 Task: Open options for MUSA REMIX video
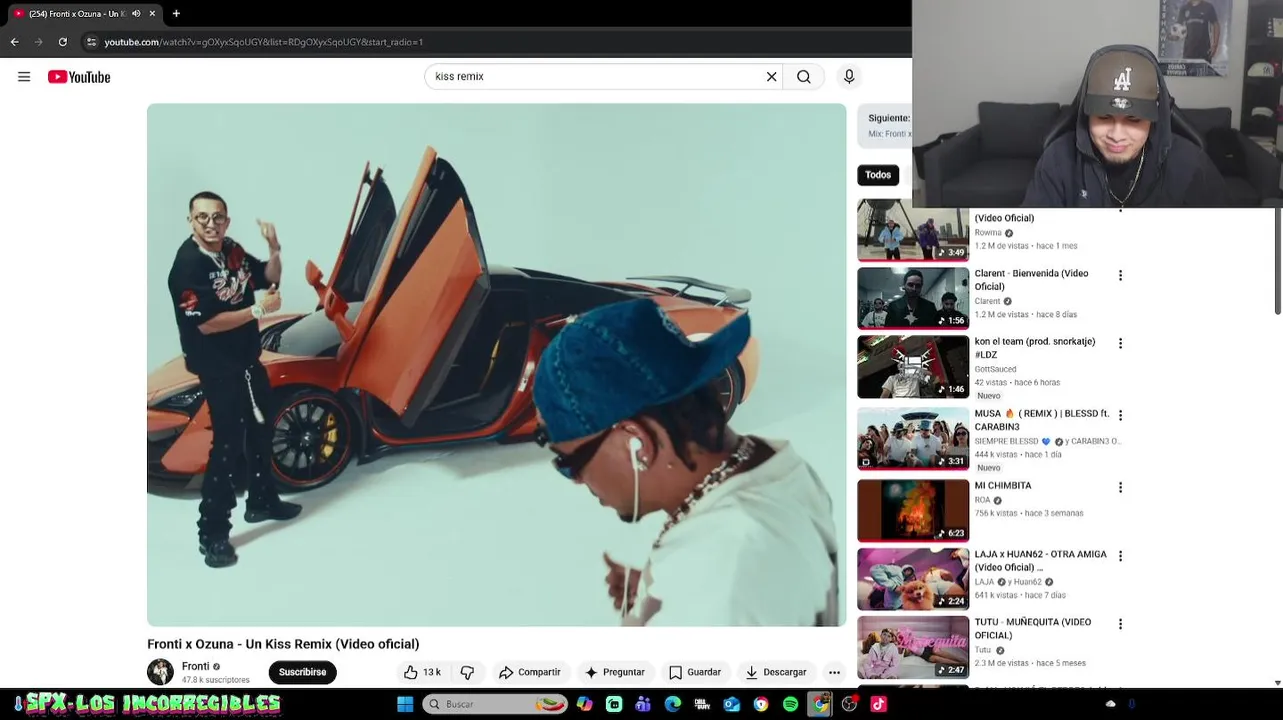coord(1120,415)
